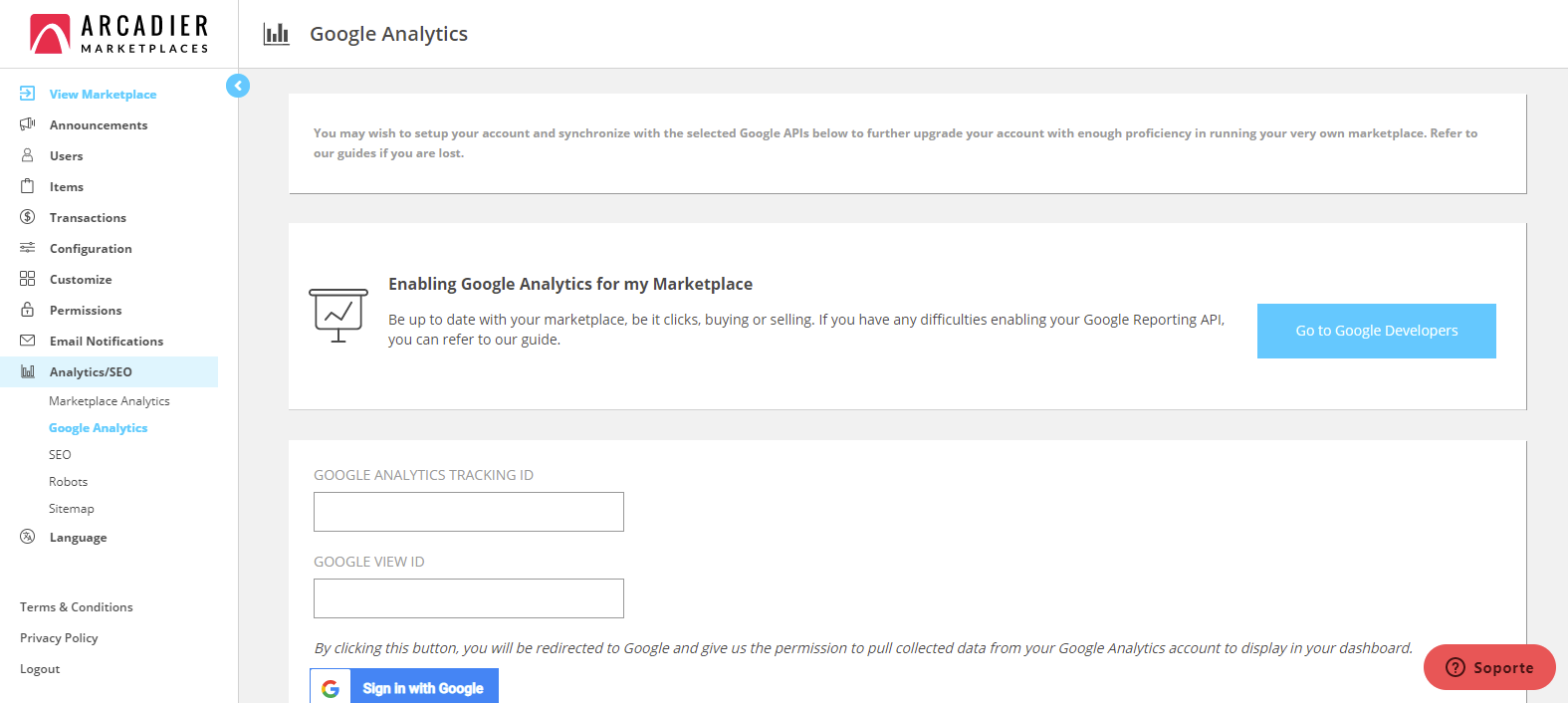Click the Permissions lock icon
The width and height of the screenshot is (1568, 703).
coord(28,310)
